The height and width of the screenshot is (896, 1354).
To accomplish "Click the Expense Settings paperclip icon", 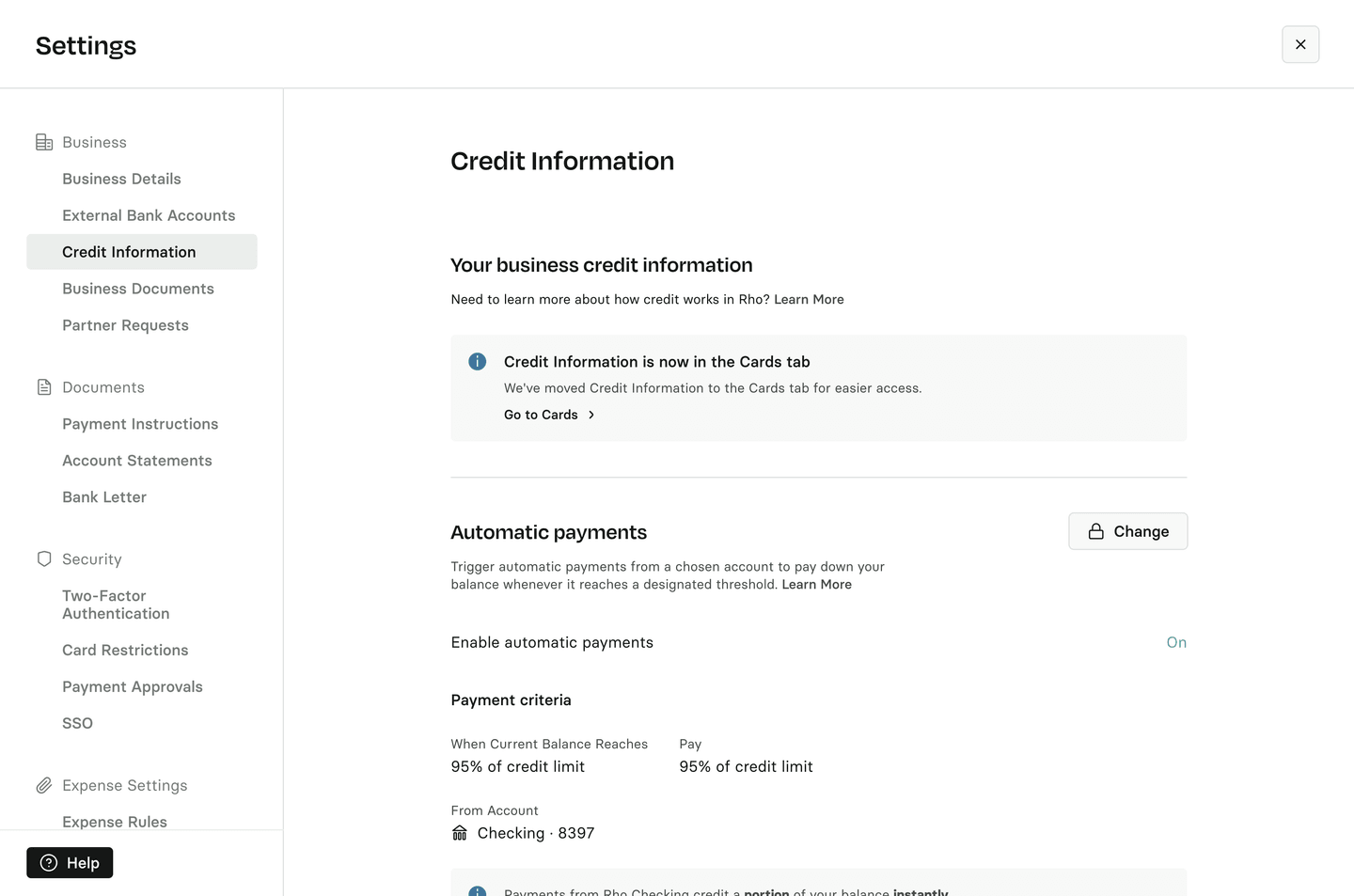I will click(x=44, y=785).
